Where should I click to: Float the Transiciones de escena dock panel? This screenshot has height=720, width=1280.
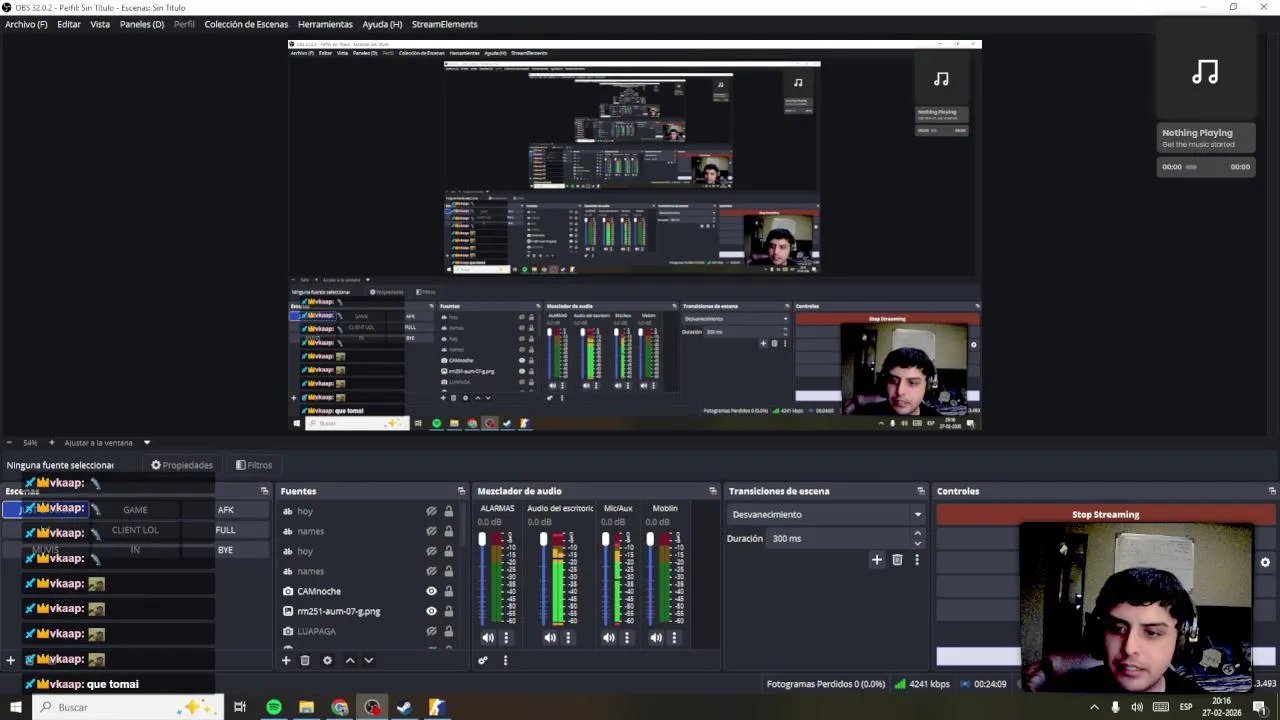coord(921,491)
